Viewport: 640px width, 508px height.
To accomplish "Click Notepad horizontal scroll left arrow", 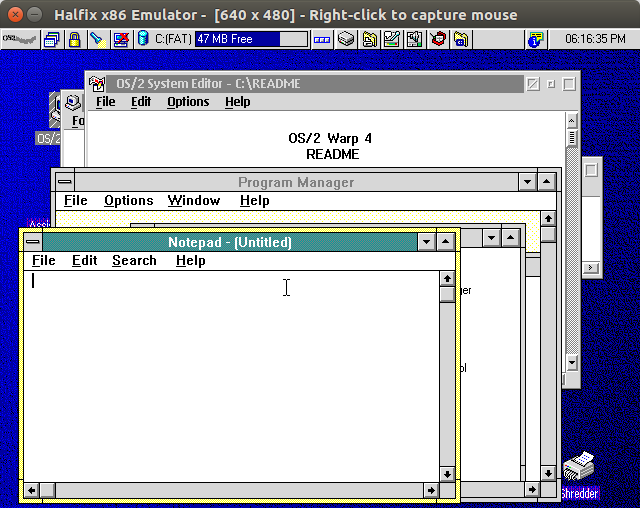I will tap(32, 490).
